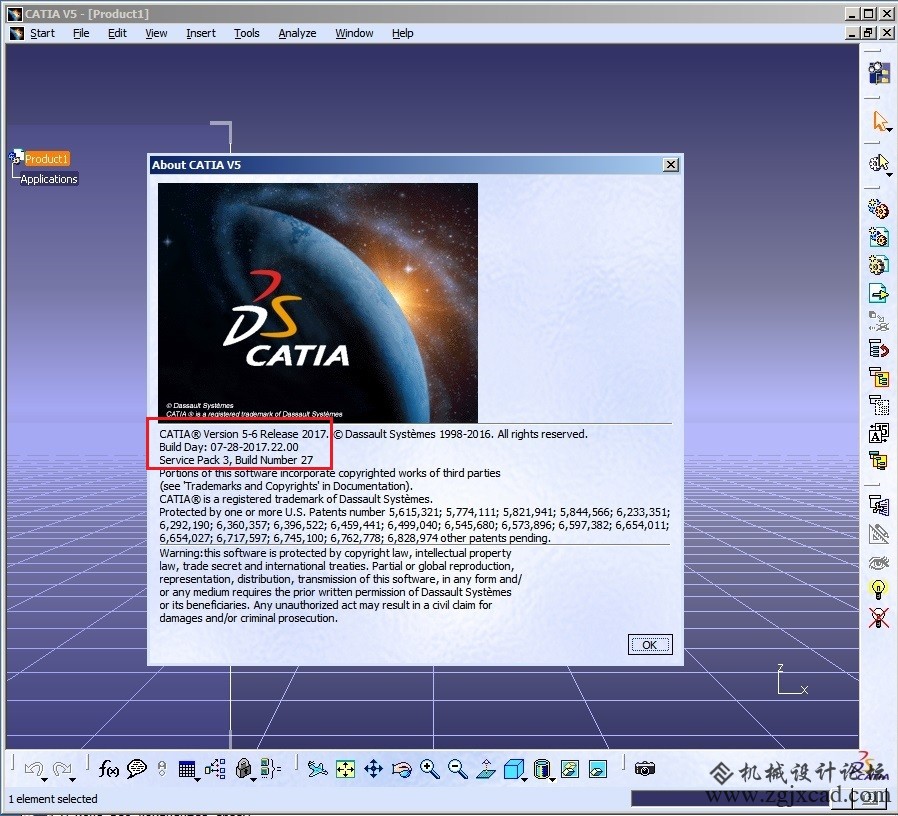Select the orange arrow Select tool
The height and width of the screenshot is (816, 898).
click(879, 121)
